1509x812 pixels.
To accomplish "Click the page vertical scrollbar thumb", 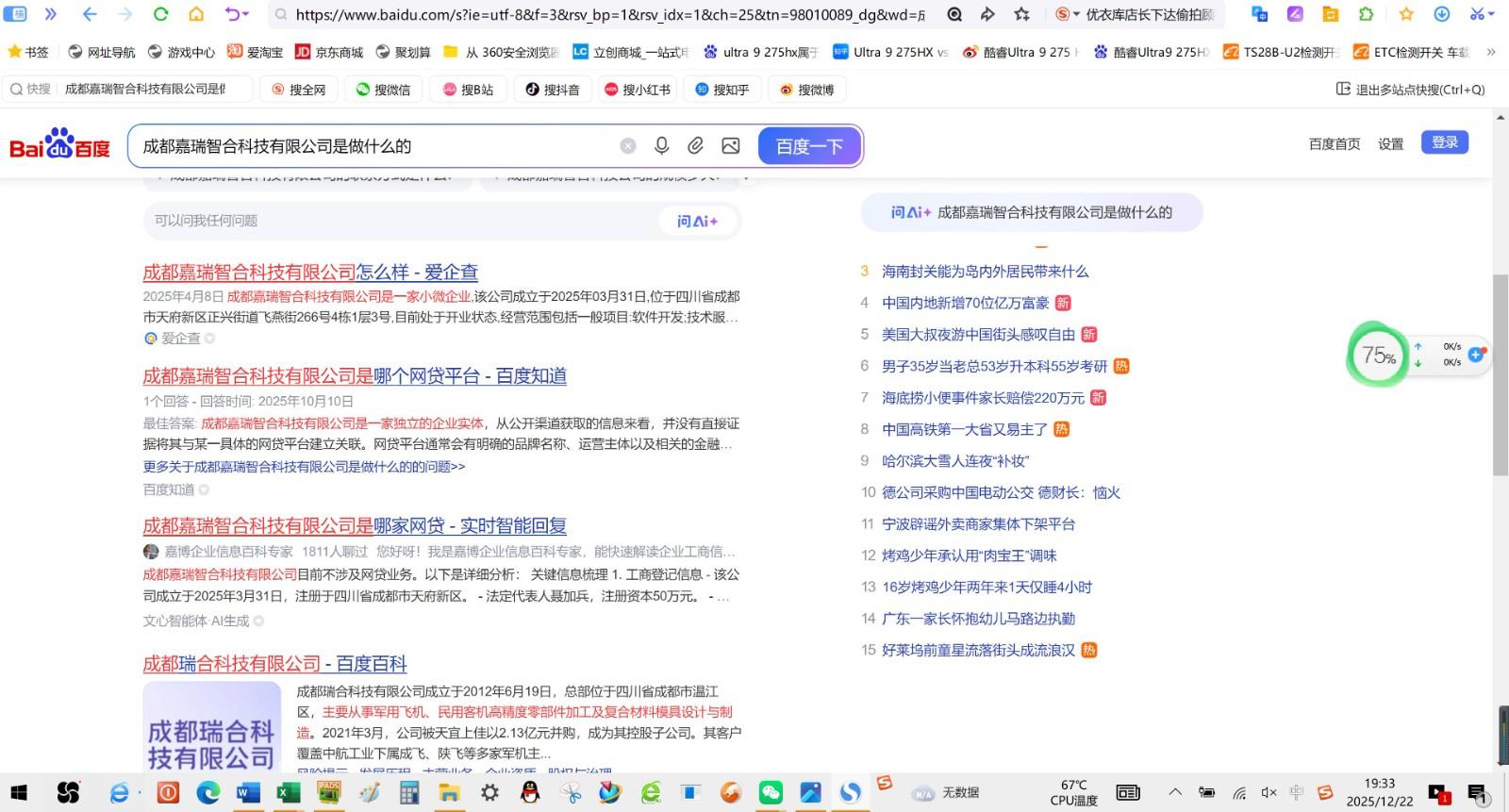I will (1501, 377).
